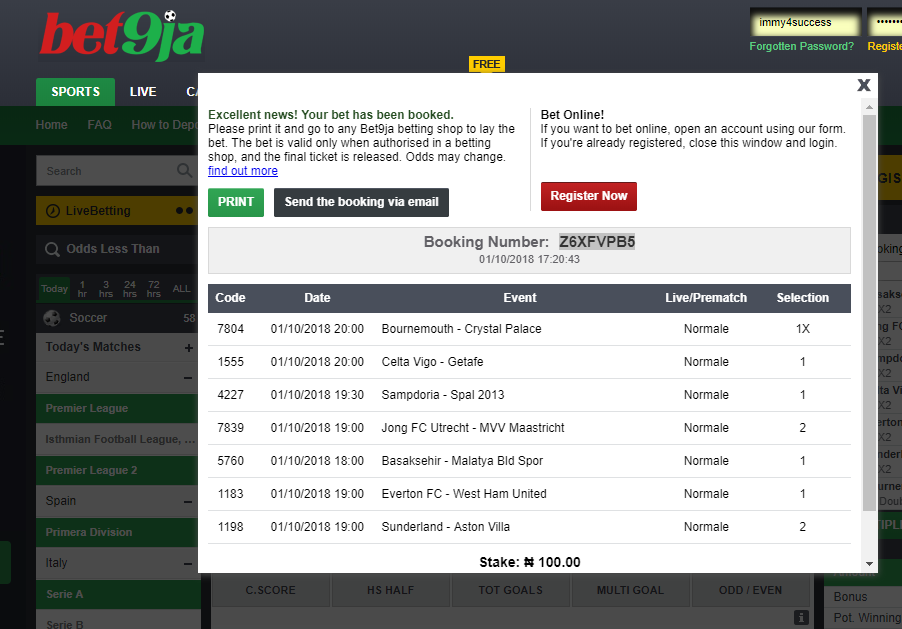Select the 3 hrs time filter

(106, 288)
